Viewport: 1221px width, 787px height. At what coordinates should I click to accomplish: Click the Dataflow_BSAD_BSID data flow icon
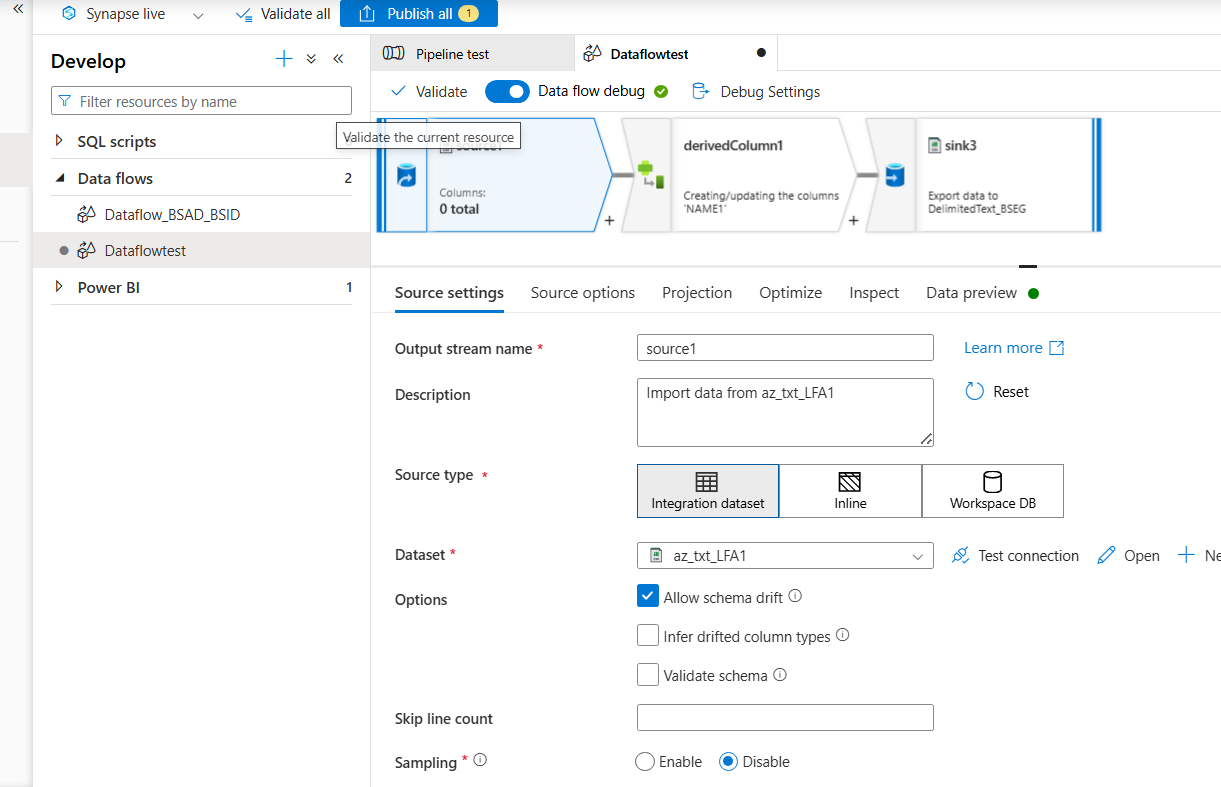[86, 215]
